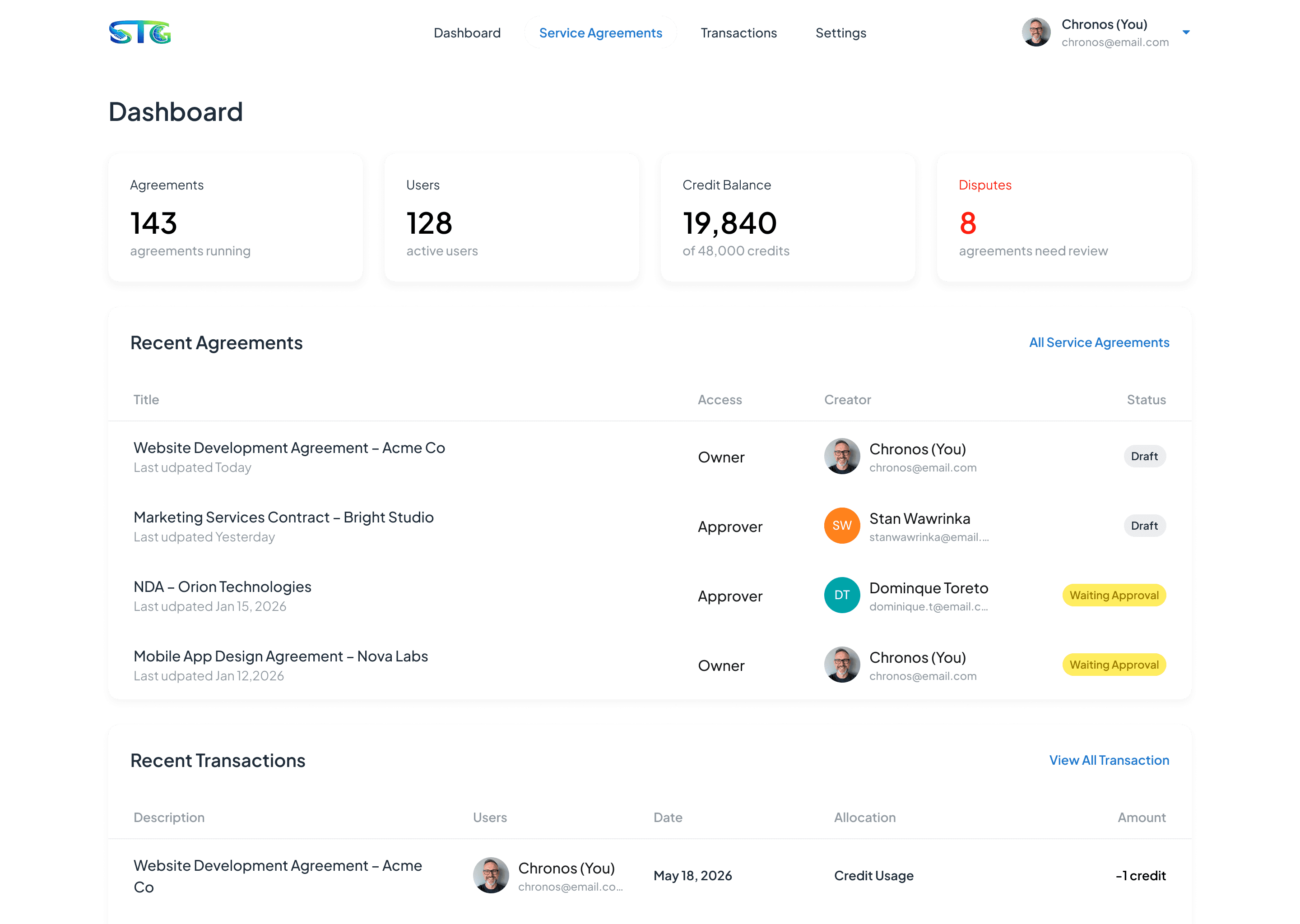The image size is (1300, 924).
Task: Open the NDA – Orion Technologies agreement
Action: [x=223, y=587]
